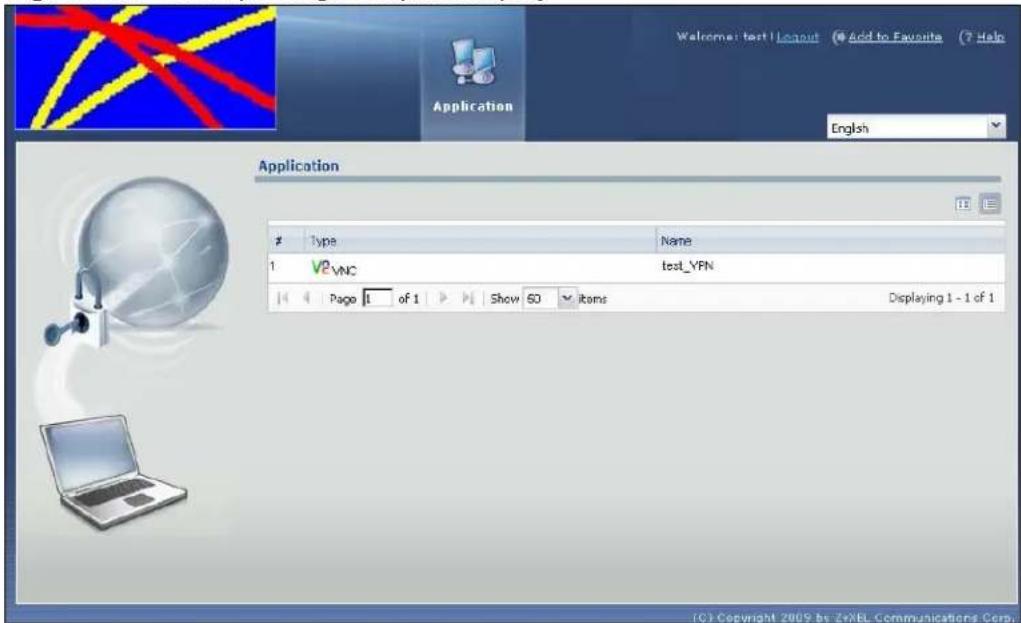Switch to list view
The width and height of the screenshot is (1021, 623).
(x=990, y=204)
